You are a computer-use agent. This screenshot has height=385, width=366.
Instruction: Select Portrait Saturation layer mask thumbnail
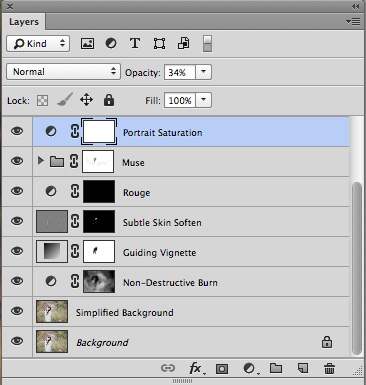pos(99,131)
